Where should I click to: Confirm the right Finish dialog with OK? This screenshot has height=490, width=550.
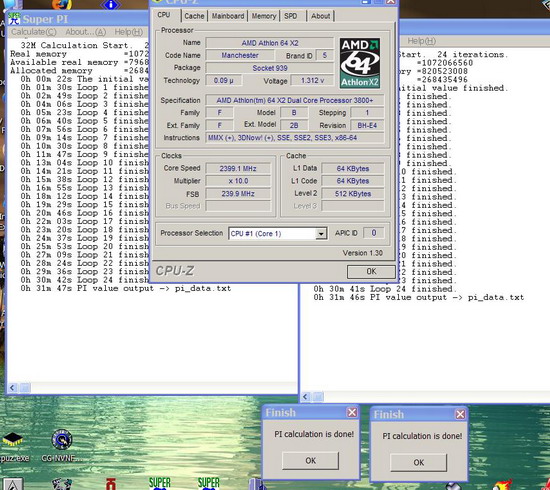418,463
